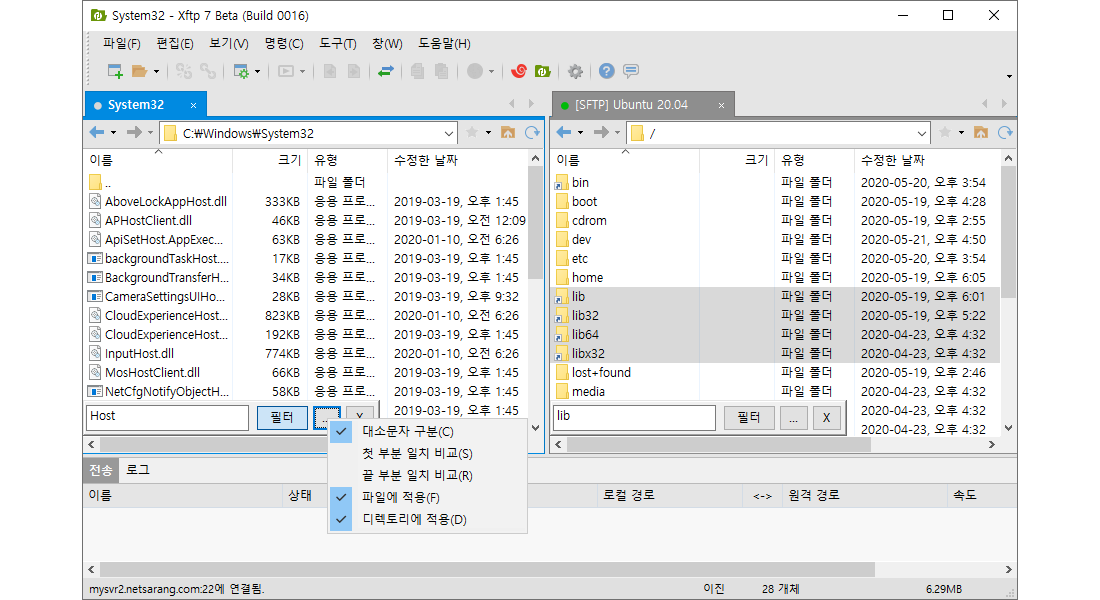1100x600 pixels.
Task: Click the remote pane 필터 button
Action: coord(749,418)
